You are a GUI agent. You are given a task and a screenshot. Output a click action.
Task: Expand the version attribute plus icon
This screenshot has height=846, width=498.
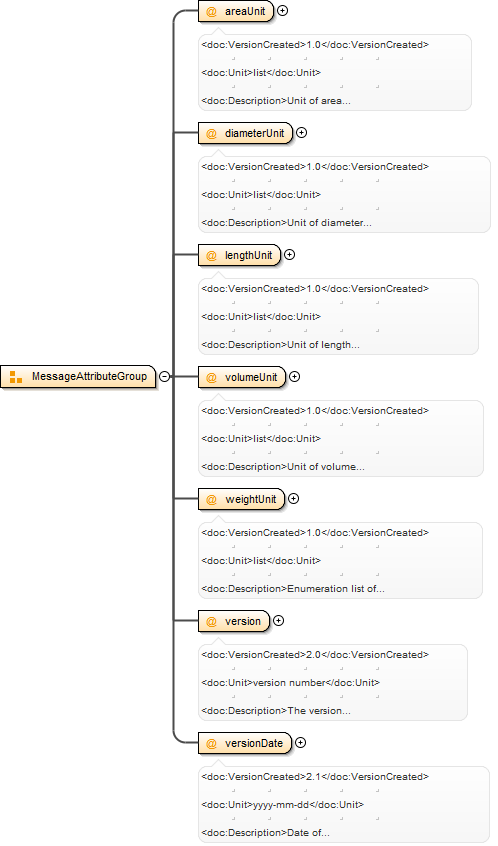pyautogui.click(x=278, y=620)
